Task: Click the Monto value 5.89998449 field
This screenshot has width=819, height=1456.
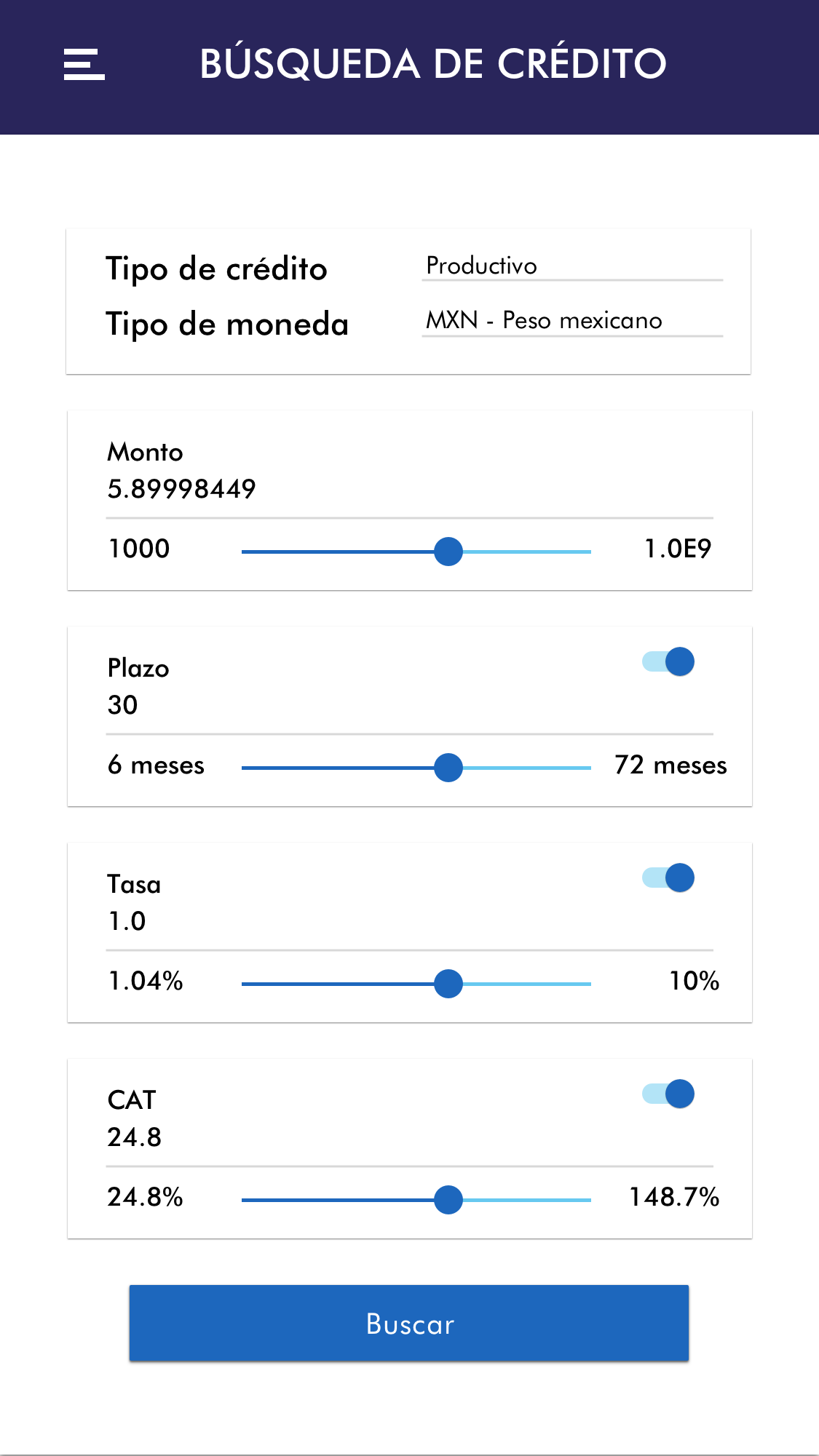Action: pos(182,489)
